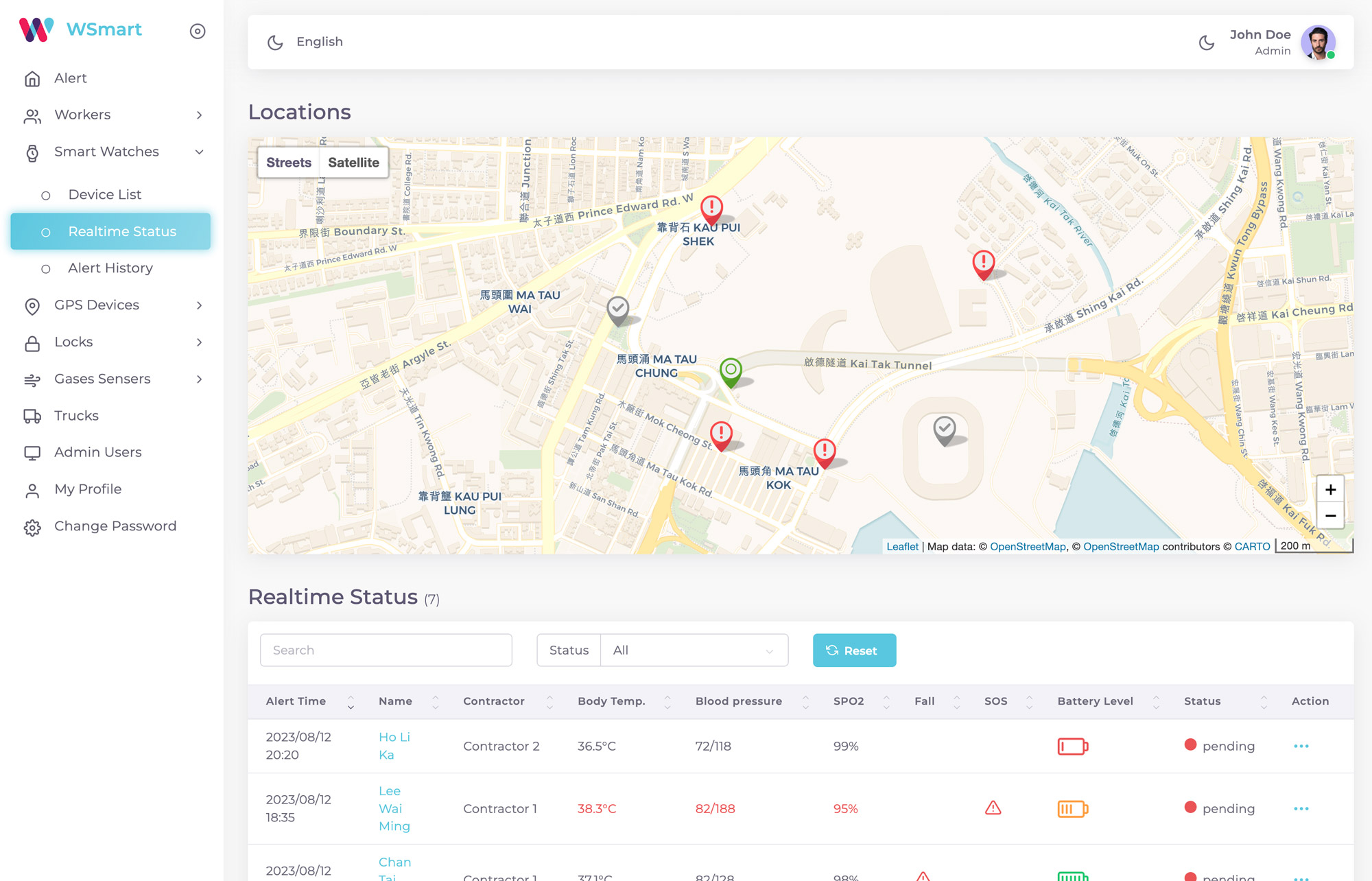This screenshot has height=881, width=1372.
Task: Open worker link Lee Wai Ming
Action: [x=394, y=808]
